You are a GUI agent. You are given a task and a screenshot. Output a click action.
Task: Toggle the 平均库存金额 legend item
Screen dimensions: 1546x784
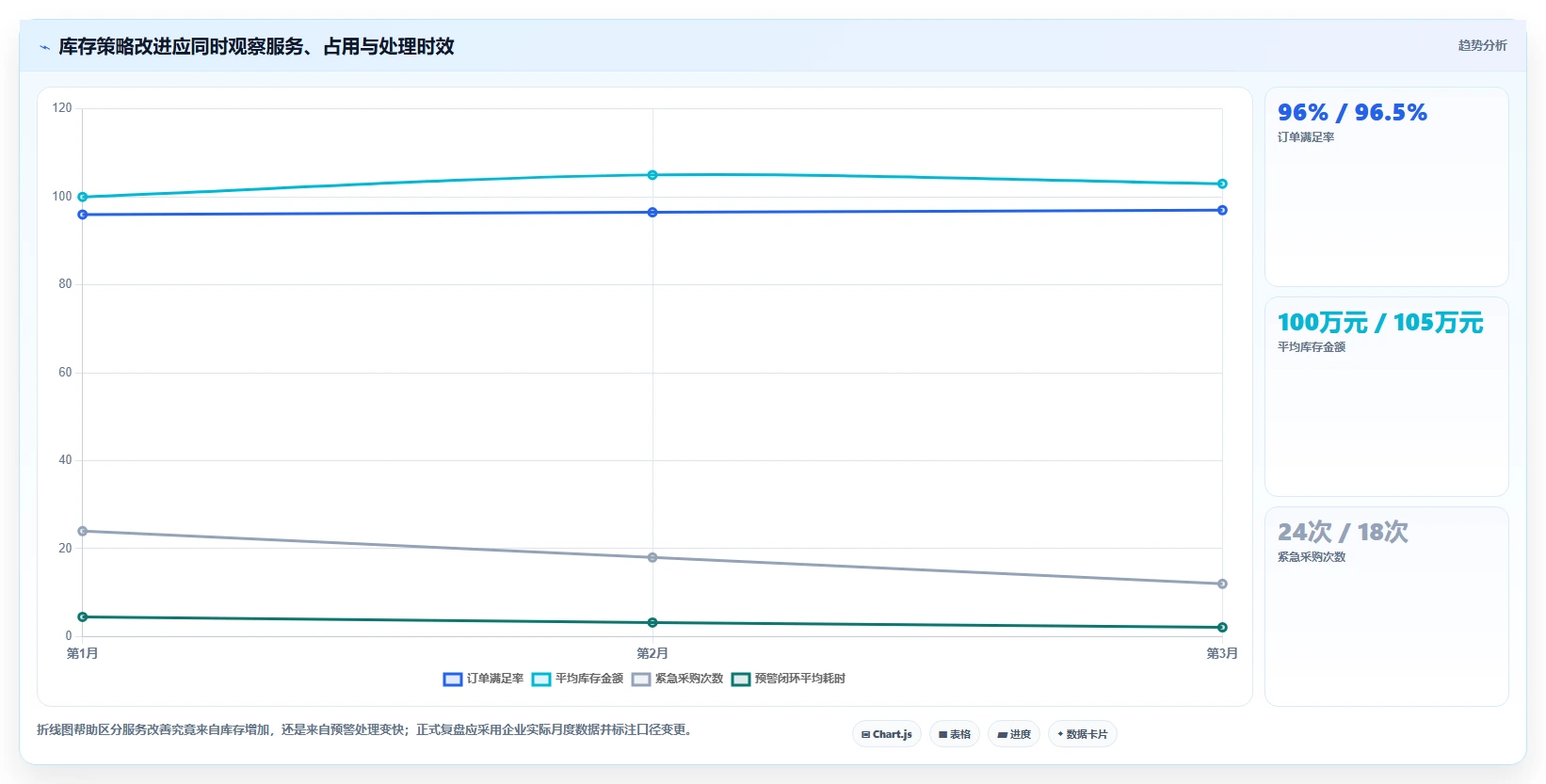[x=577, y=679]
